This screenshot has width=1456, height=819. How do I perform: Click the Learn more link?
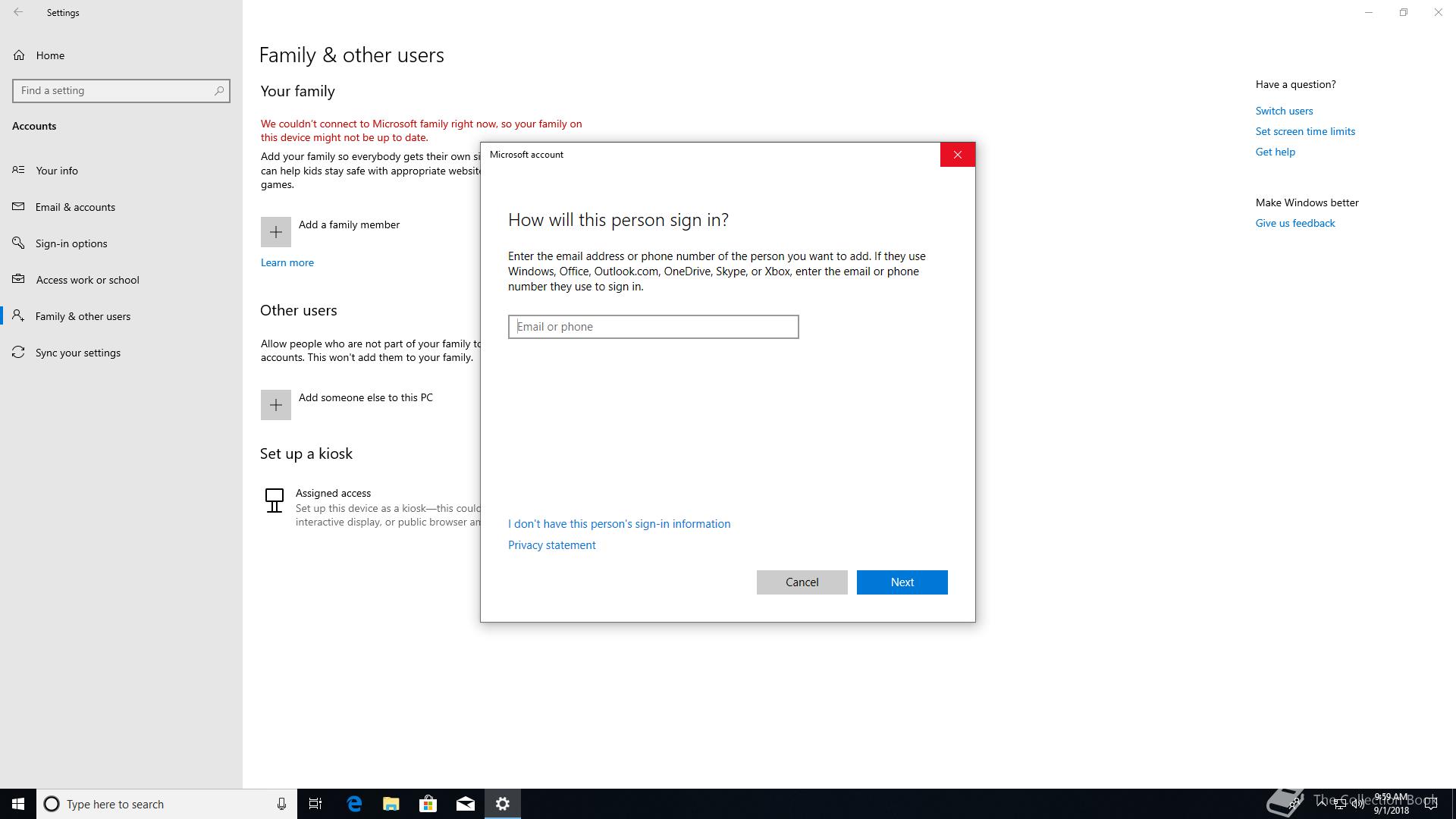[x=287, y=262]
